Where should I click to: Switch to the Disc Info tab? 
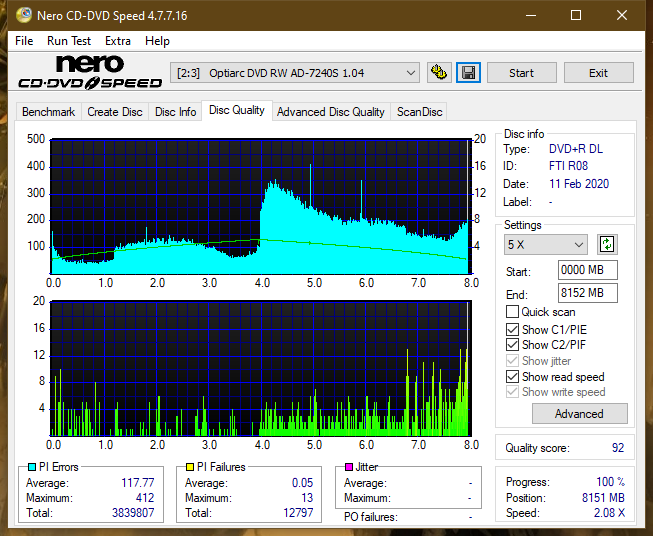tap(175, 112)
